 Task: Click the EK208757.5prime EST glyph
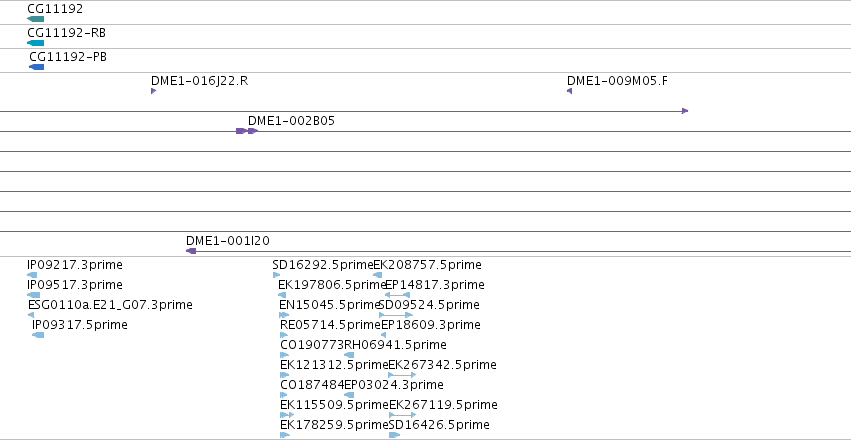377,275
